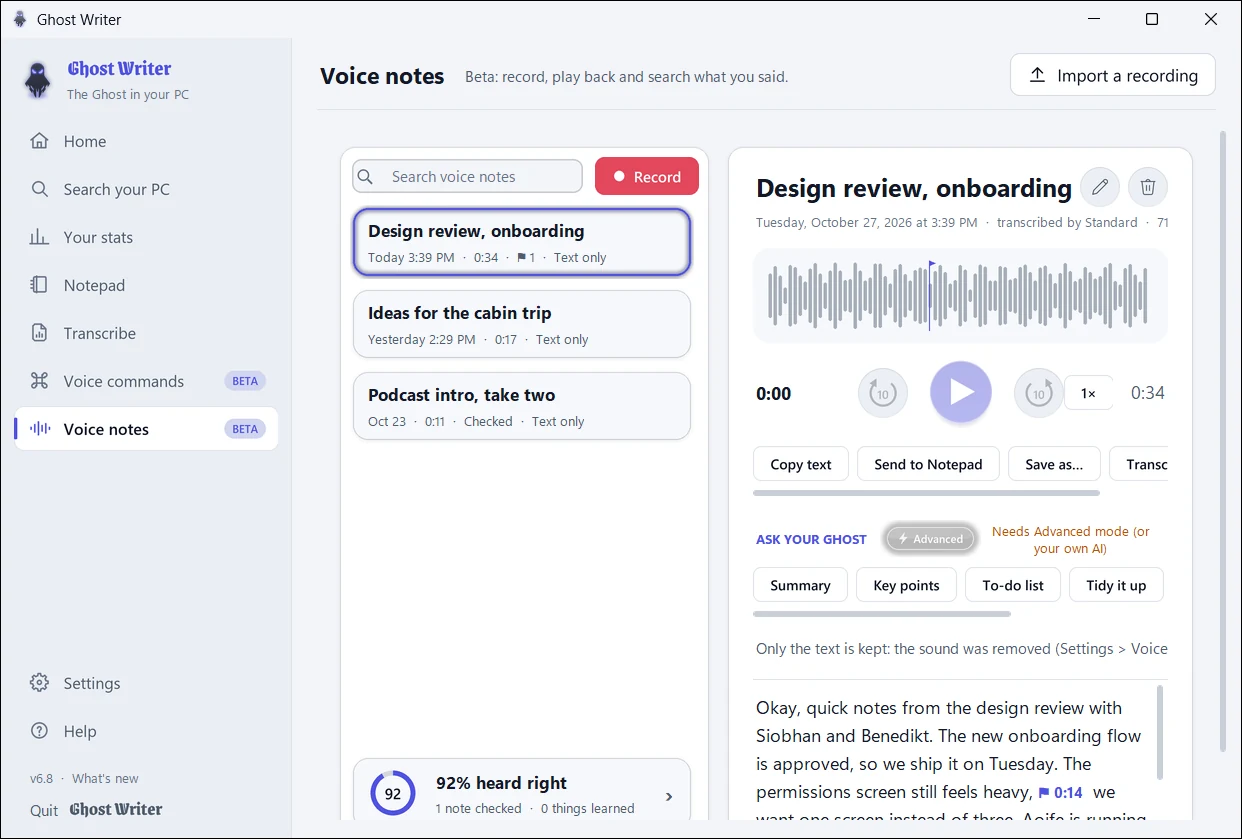Open What's new link
Screen dimensions: 1242x839
pyautogui.click(x=105, y=778)
